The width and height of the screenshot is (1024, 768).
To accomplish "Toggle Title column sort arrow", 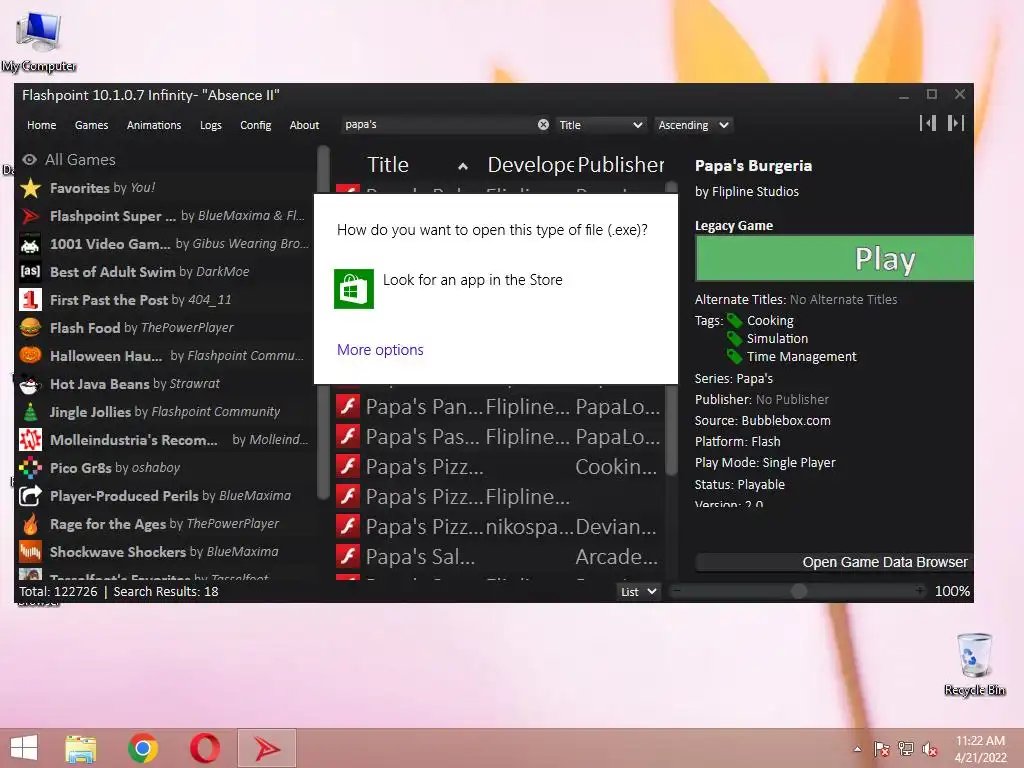I will tap(463, 167).
